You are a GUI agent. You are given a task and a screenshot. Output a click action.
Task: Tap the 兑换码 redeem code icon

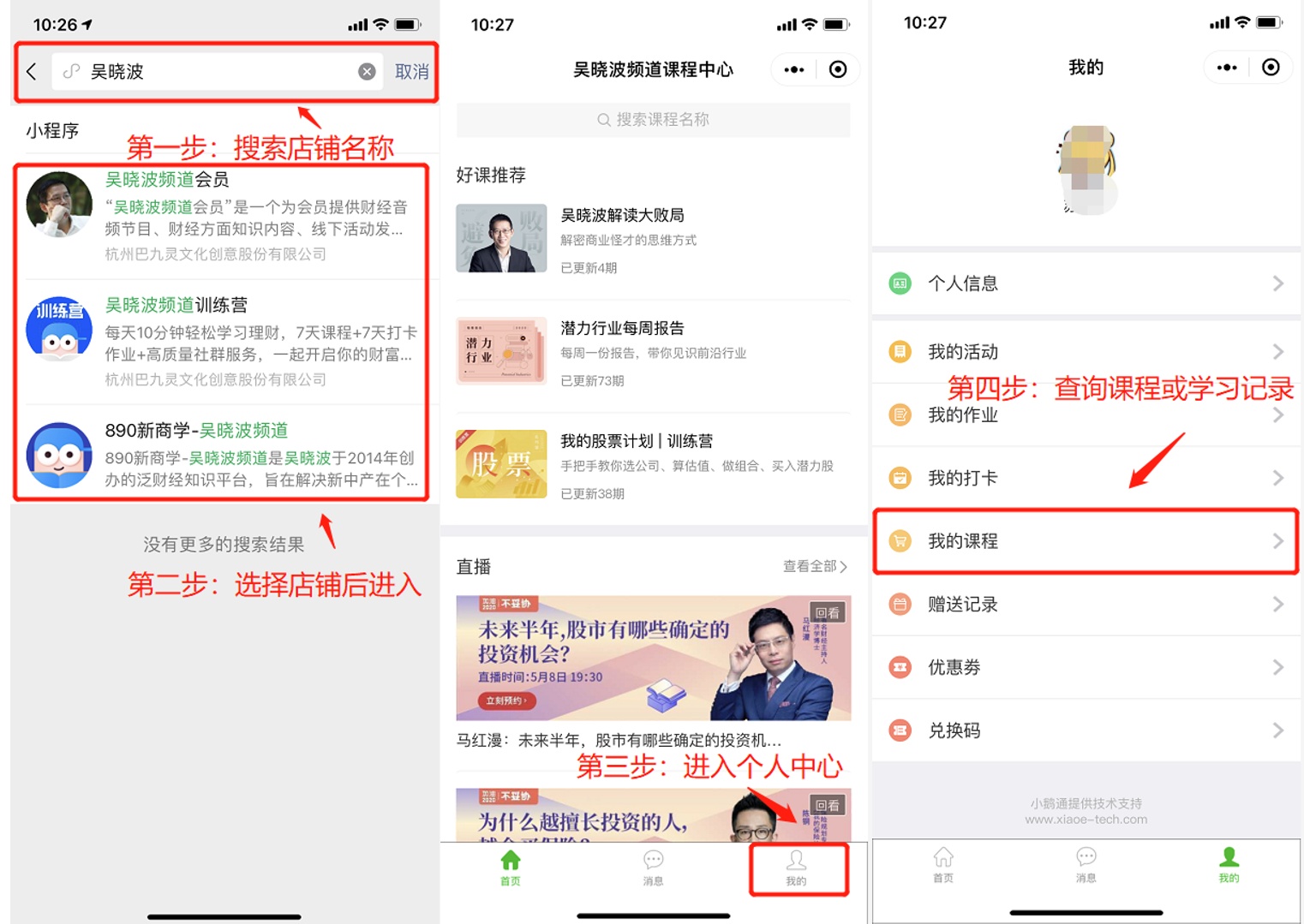click(900, 730)
